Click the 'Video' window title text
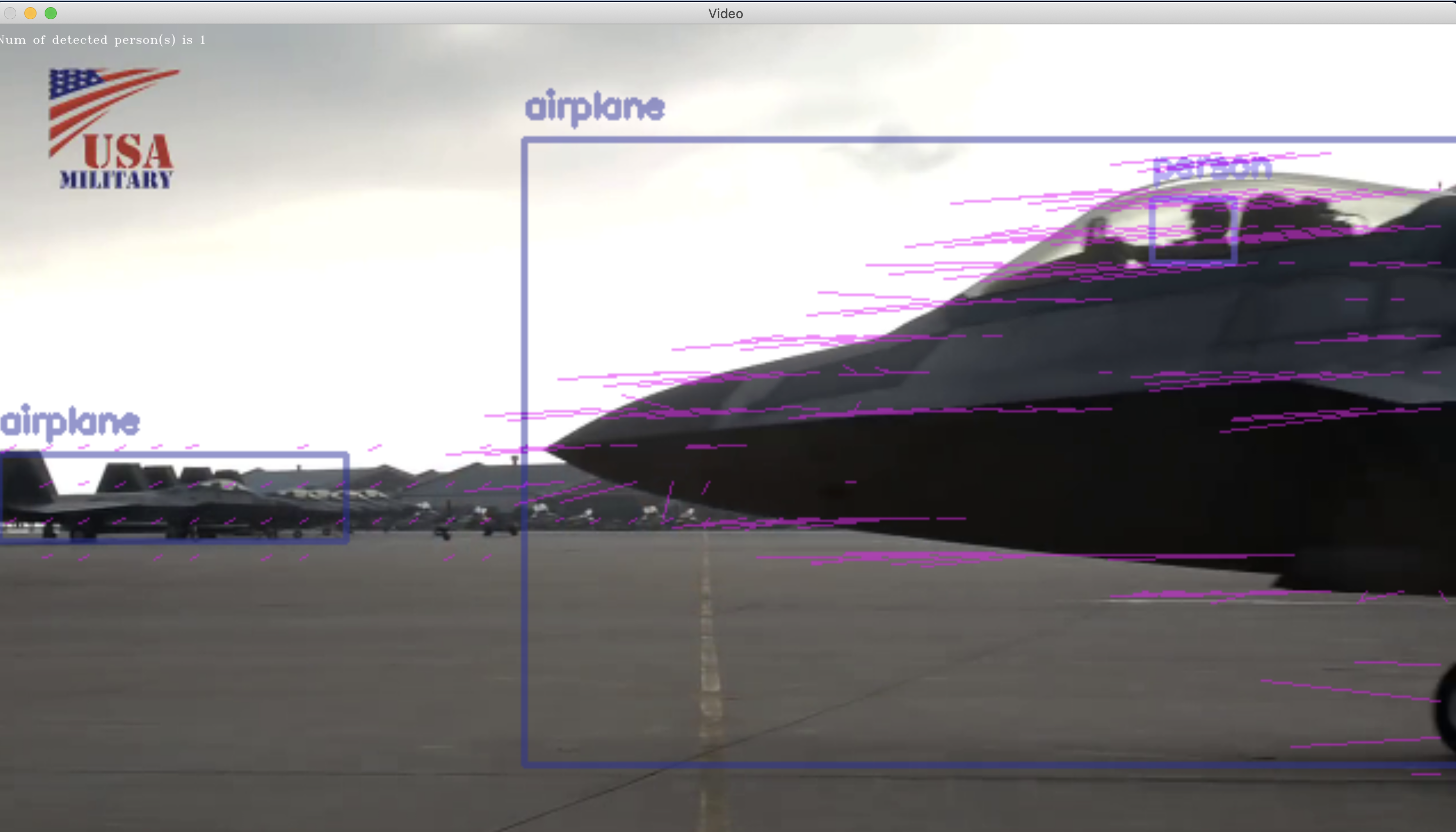Screen dimensions: 1456x832 (x=725, y=14)
